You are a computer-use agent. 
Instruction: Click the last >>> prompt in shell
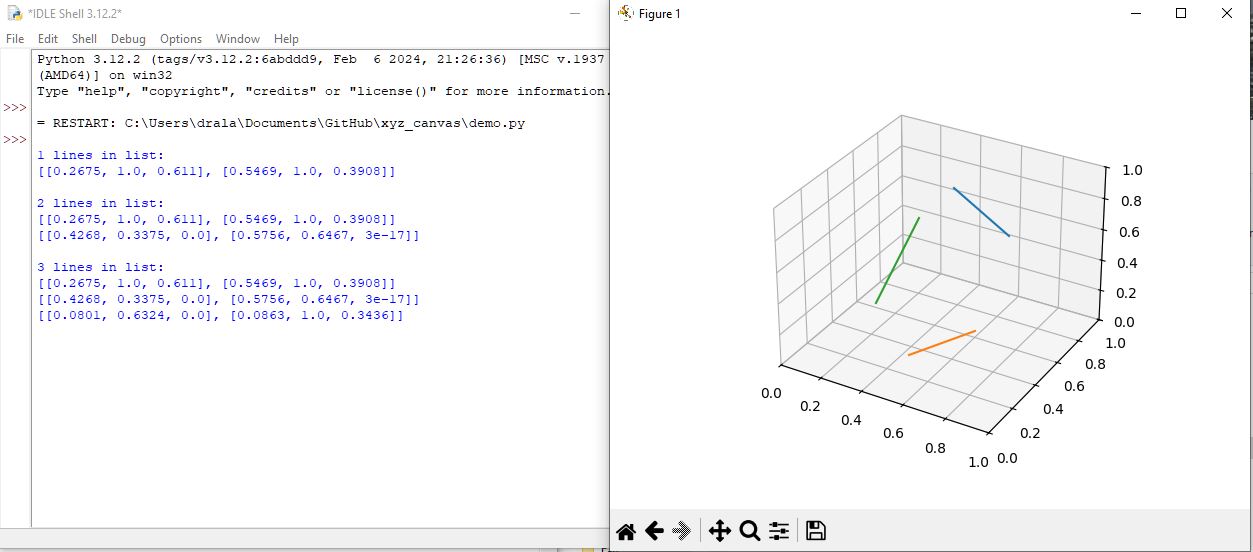14,139
